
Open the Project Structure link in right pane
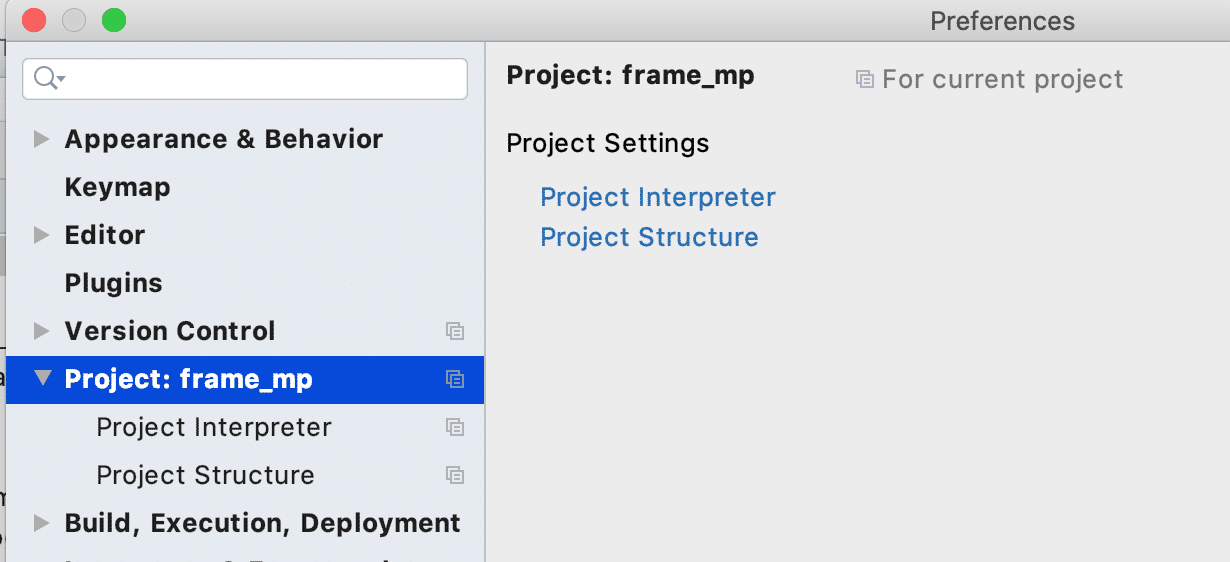click(649, 237)
